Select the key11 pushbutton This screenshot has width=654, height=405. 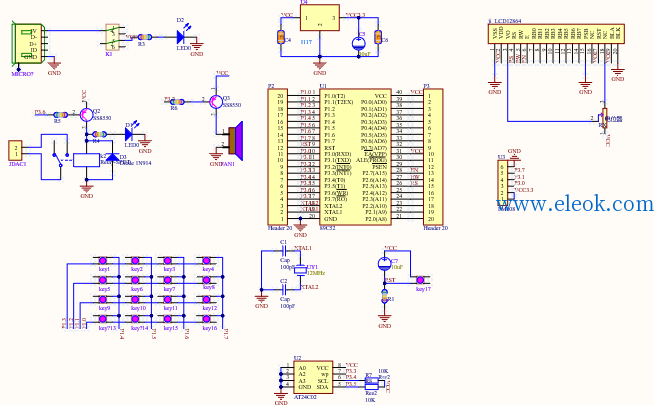(x=168, y=299)
